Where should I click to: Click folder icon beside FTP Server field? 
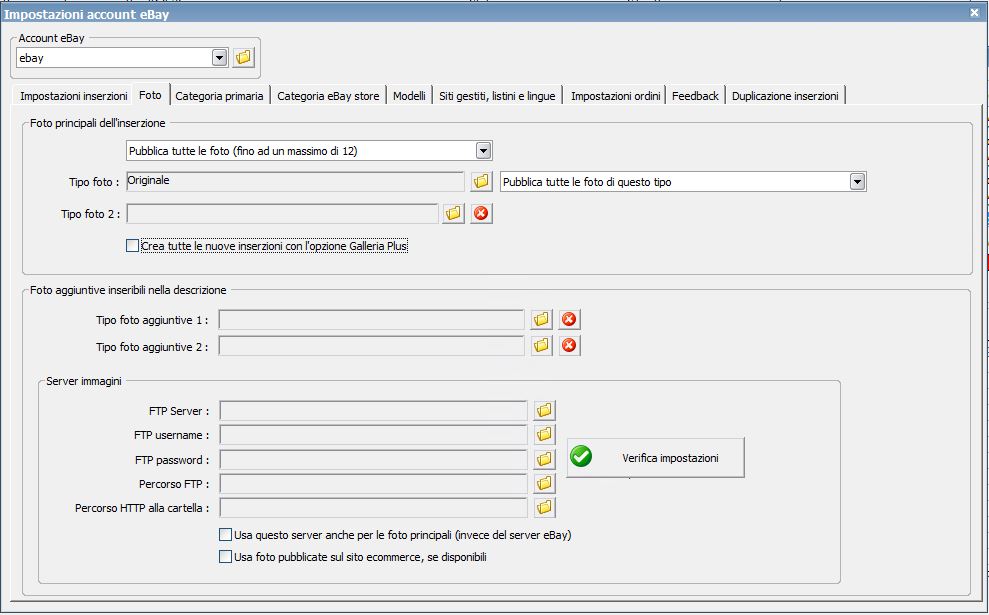(x=544, y=411)
